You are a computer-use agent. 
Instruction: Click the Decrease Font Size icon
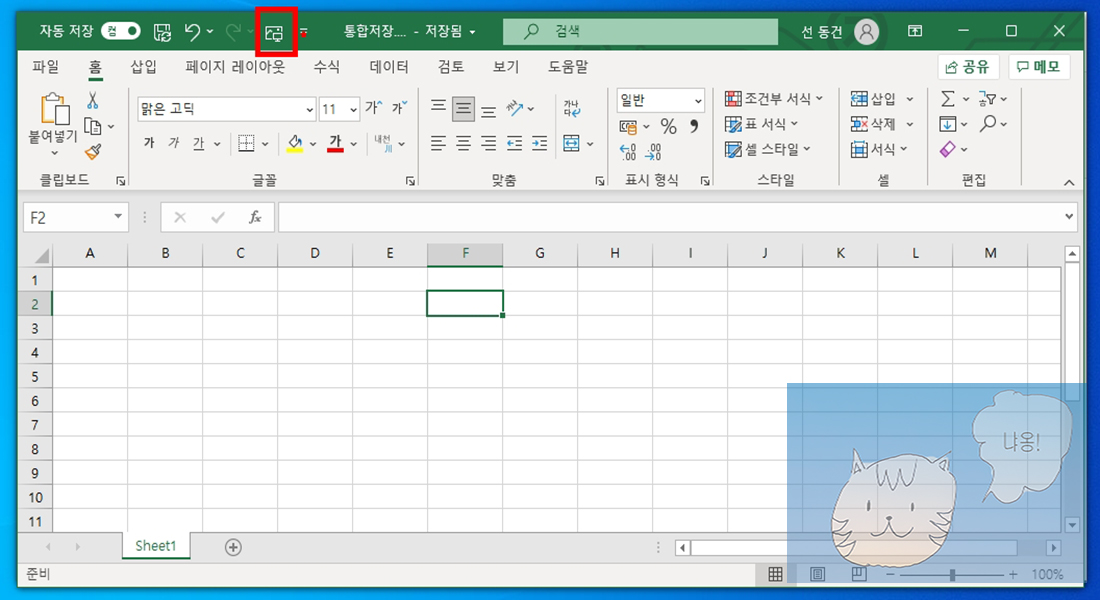(x=399, y=107)
